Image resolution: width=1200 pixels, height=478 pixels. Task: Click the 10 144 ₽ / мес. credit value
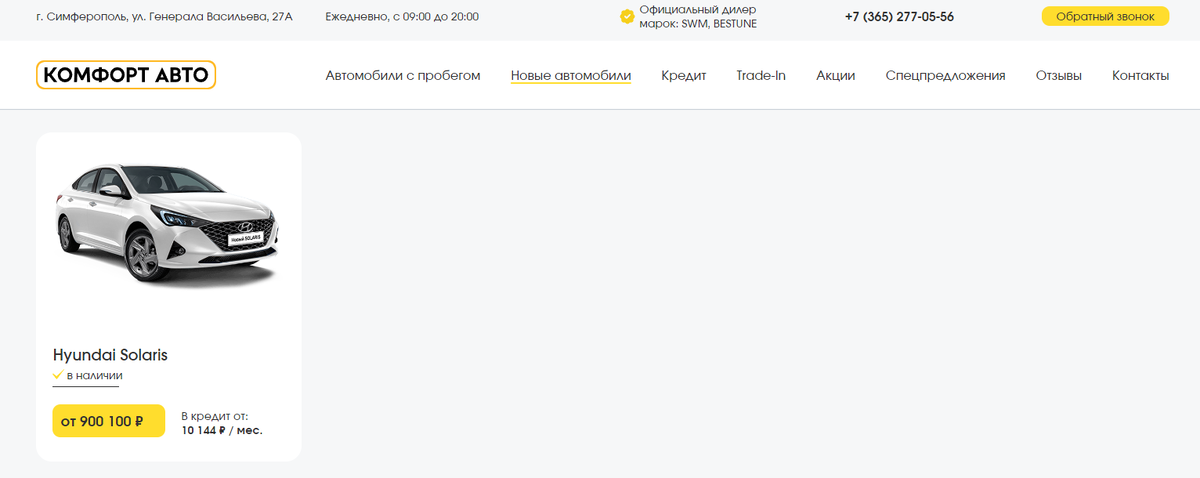(222, 430)
